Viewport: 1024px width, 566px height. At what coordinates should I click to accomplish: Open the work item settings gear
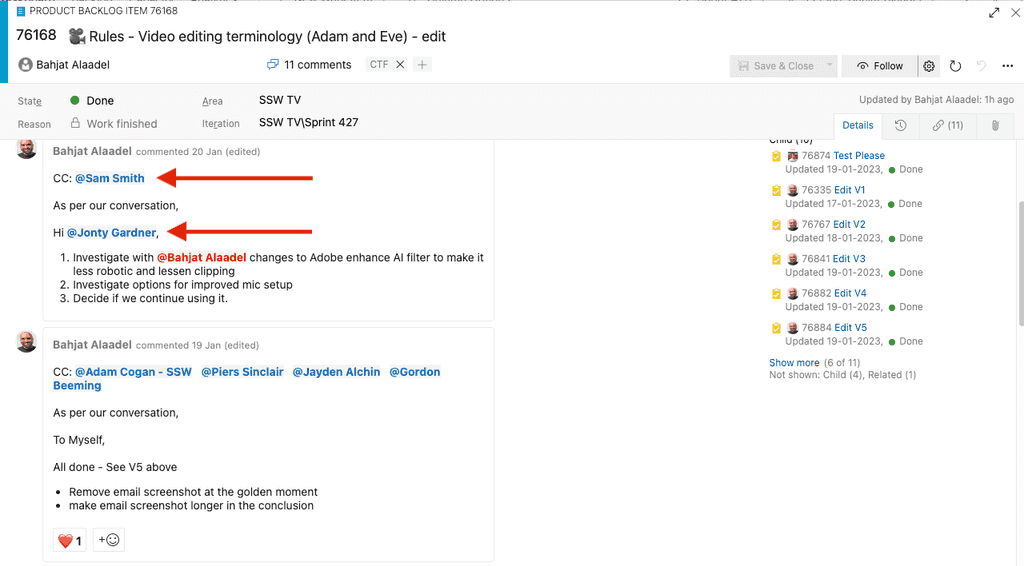point(929,66)
